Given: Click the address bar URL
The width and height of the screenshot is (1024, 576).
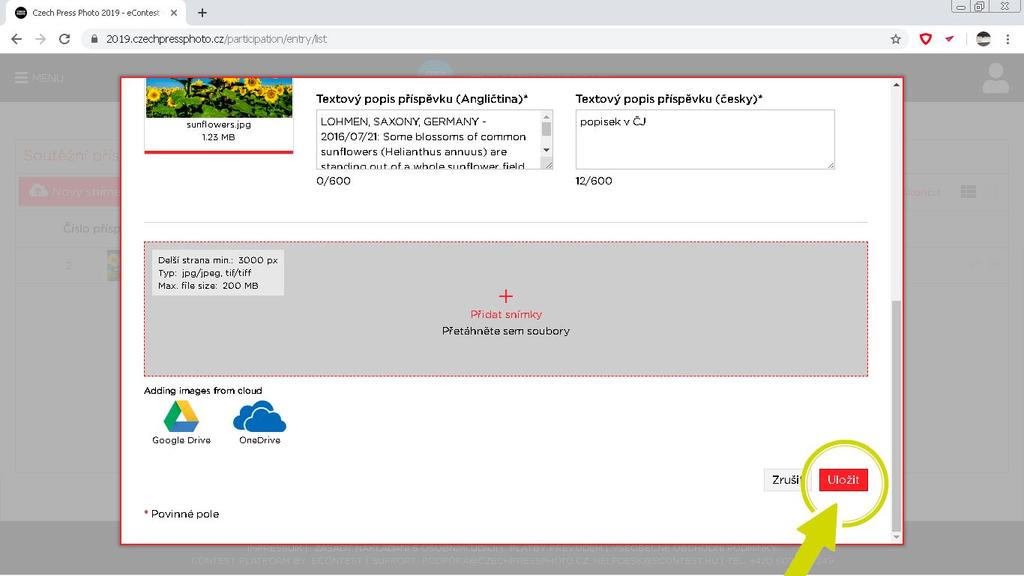Looking at the screenshot, I should tap(216, 39).
